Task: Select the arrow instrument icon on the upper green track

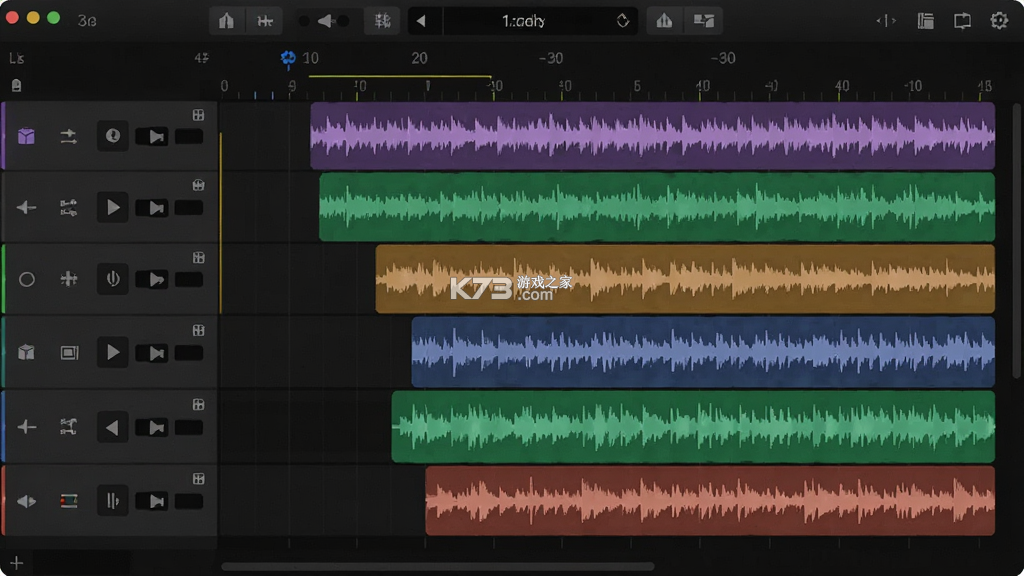Action: pos(26,208)
